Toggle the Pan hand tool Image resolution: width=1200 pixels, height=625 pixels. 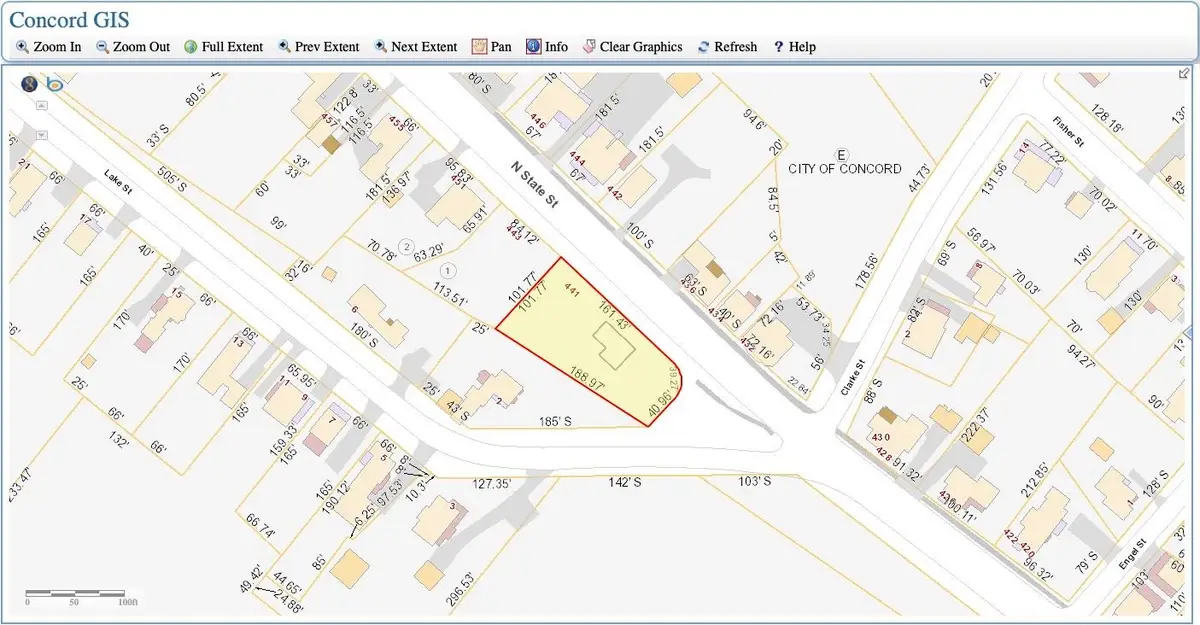point(480,46)
